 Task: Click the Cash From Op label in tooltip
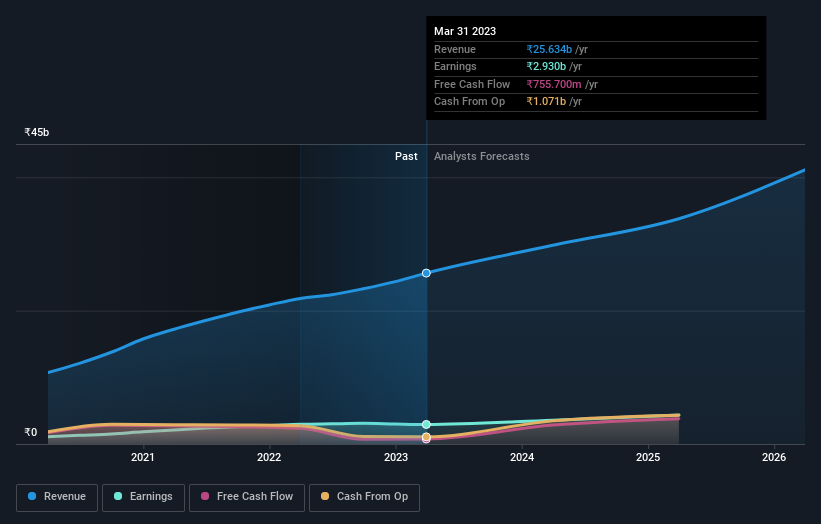470,102
